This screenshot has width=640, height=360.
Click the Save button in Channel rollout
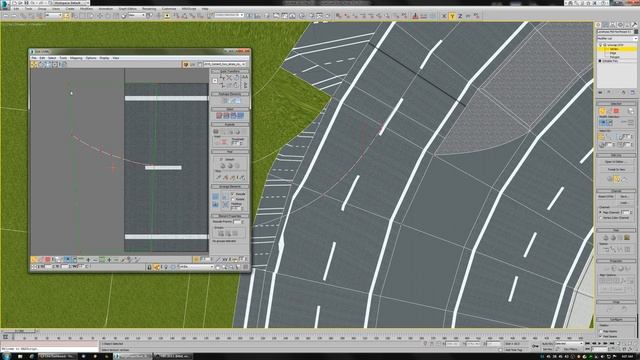tap(624, 197)
